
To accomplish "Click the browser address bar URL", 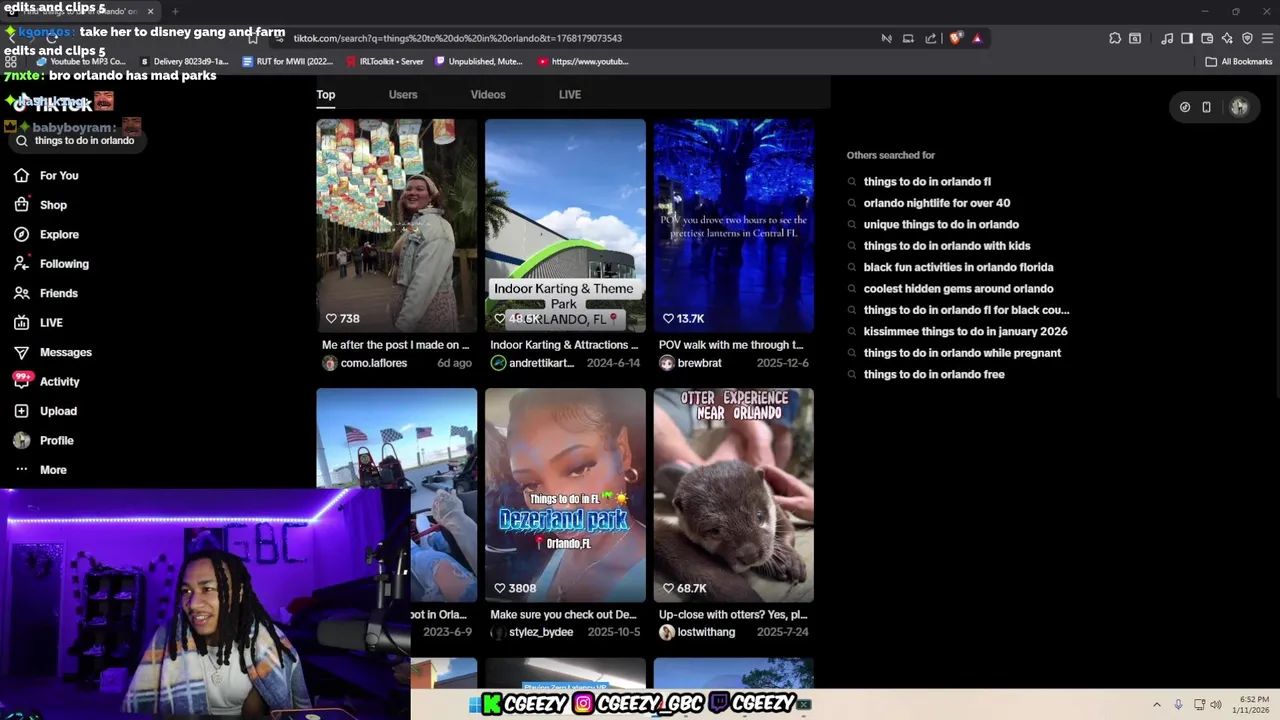I will click(458, 38).
